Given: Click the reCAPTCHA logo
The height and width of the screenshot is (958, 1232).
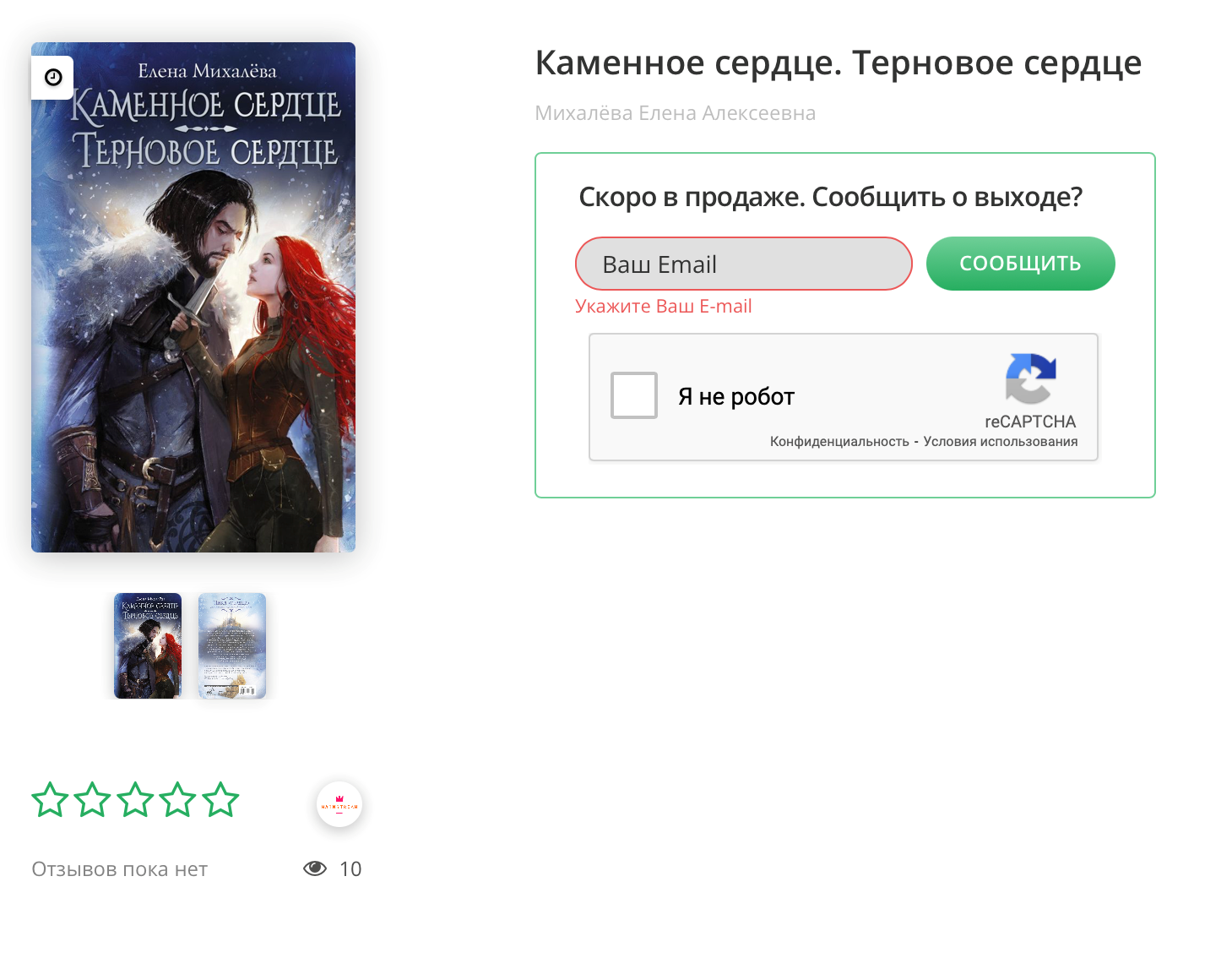Looking at the screenshot, I should (x=1030, y=378).
